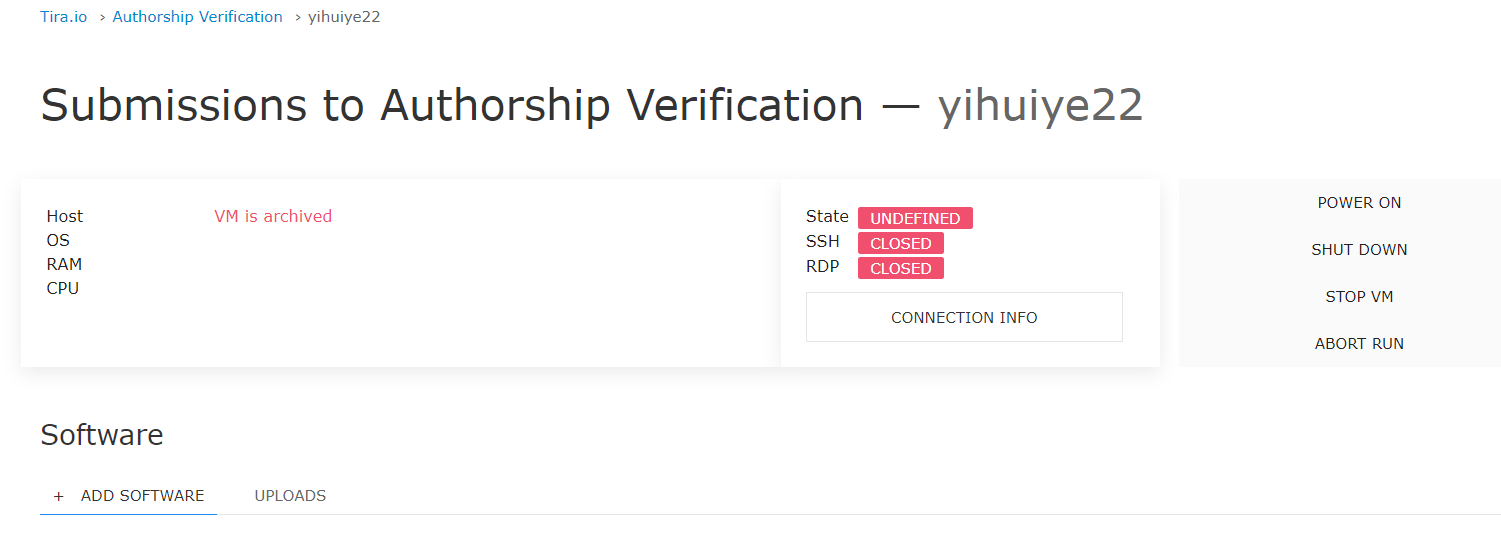Click the chevron before yihuiye22 breadcrumb
This screenshot has height=543, width=1501.
(298, 17)
